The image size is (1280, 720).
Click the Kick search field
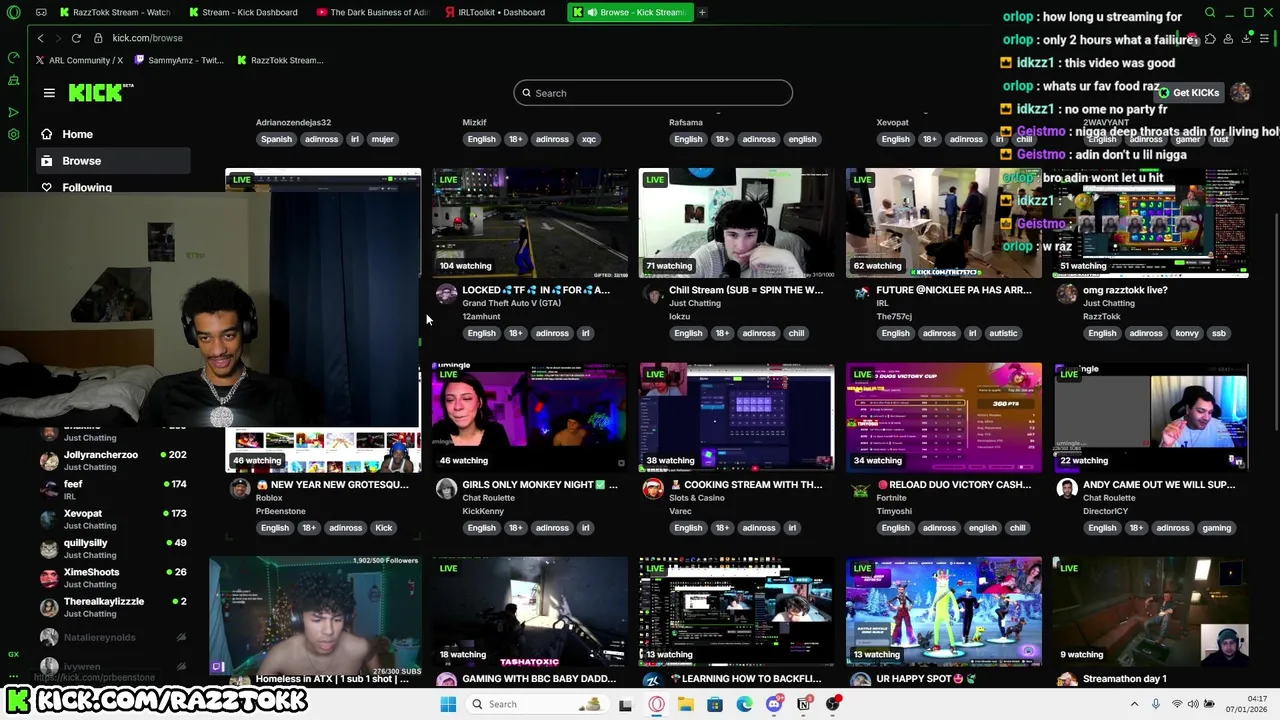coord(653,93)
